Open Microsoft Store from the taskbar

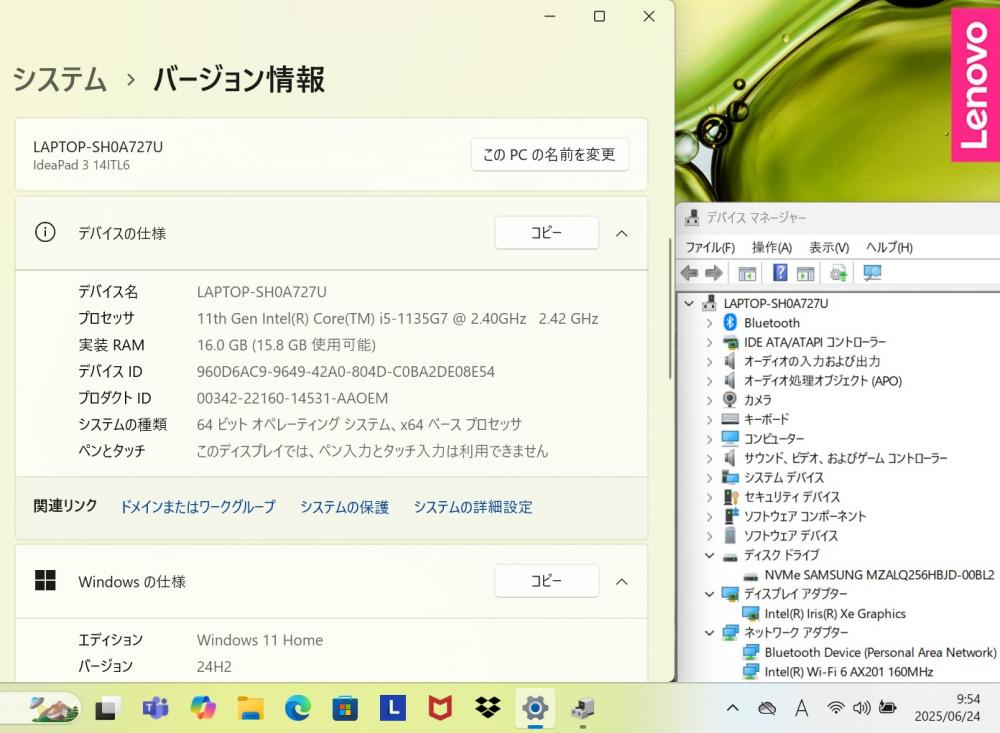click(x=345, y=708)
